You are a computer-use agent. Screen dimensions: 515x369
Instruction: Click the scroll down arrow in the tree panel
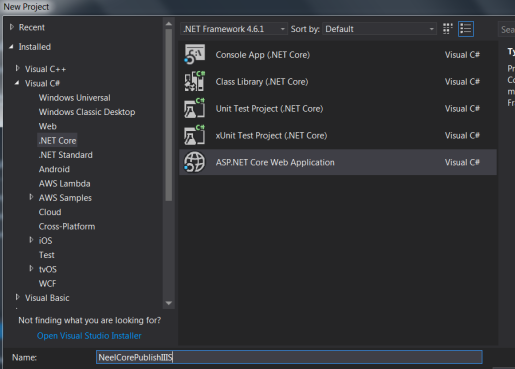(169, 303)
